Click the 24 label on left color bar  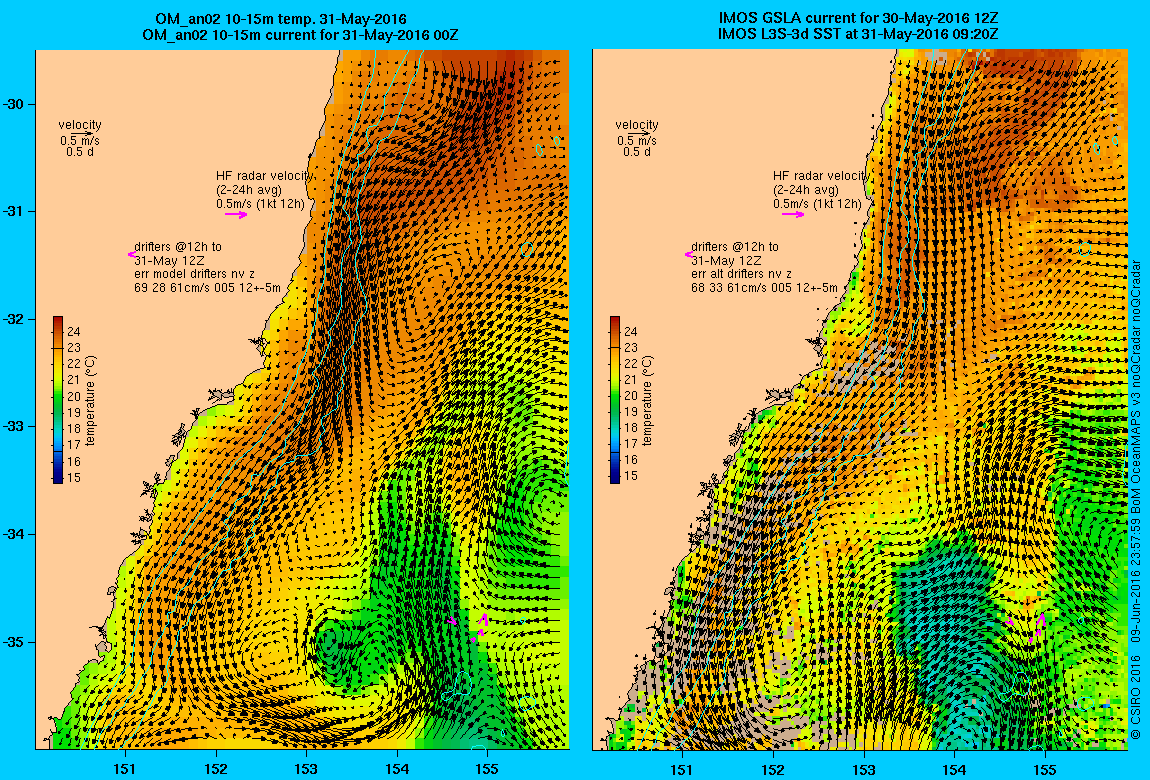74,331
